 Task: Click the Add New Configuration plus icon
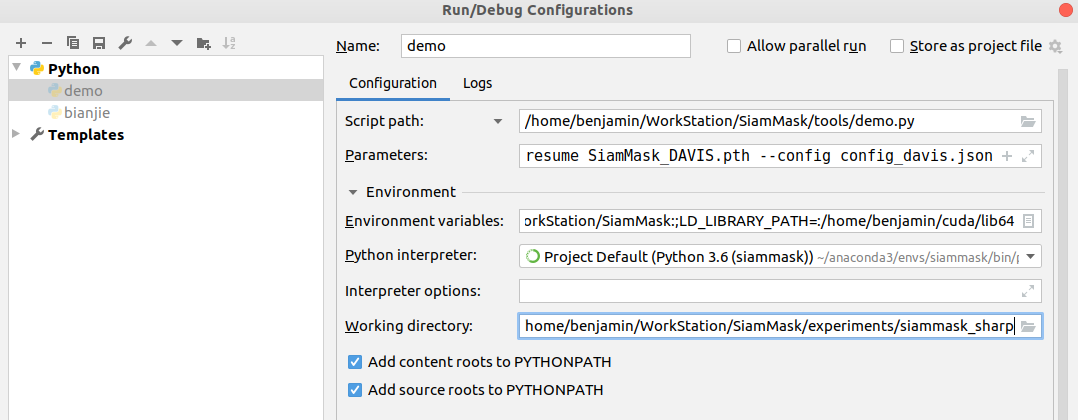tap(21, 43)
